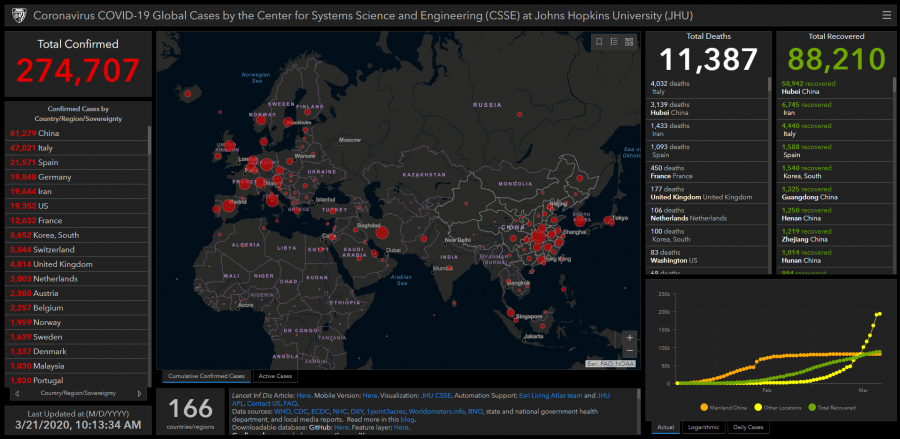Show the map legend list icon
Screen dimensions: 900x439
pos(613,42)
